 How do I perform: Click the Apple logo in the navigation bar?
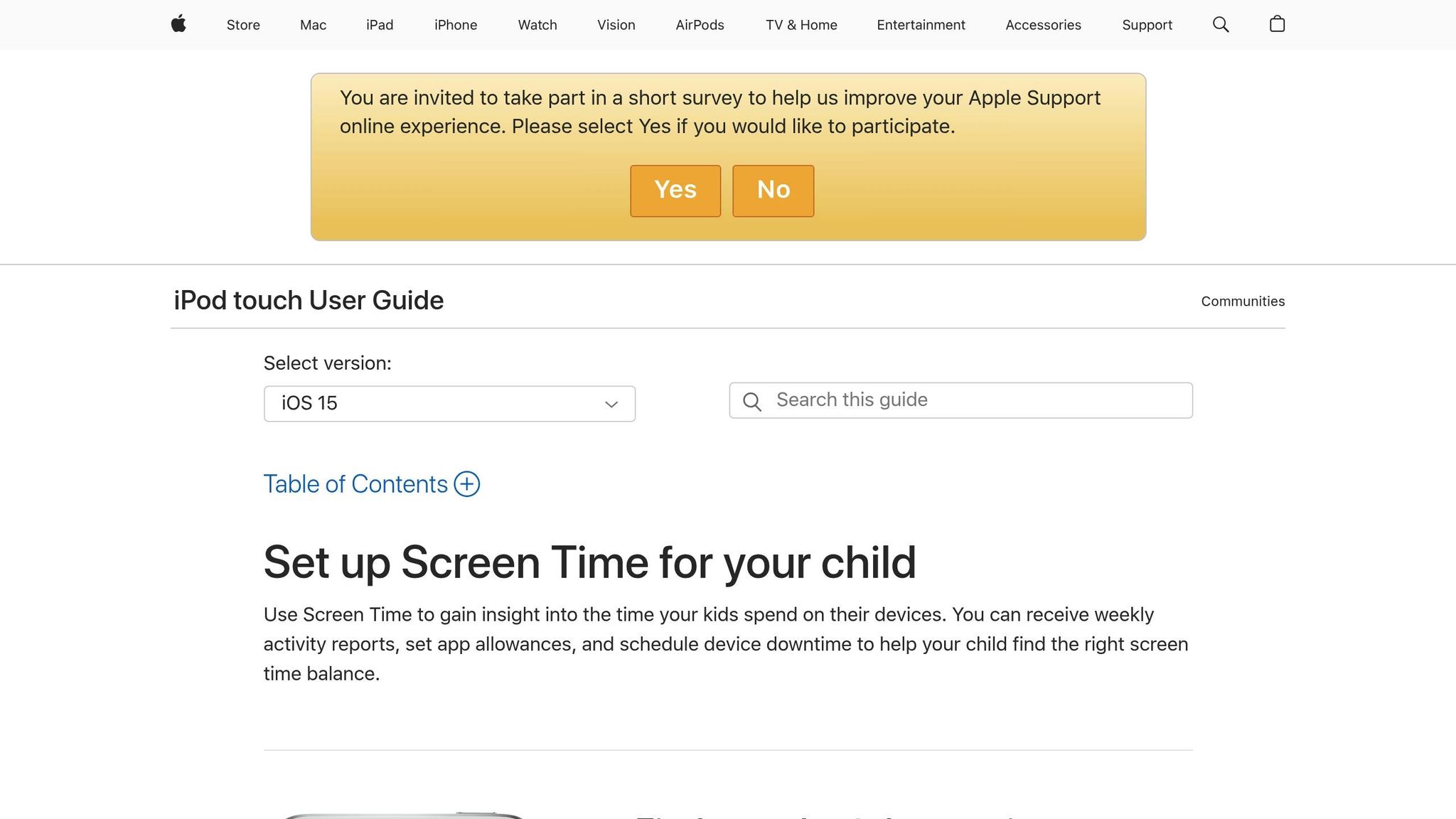[x=178, y=24]
